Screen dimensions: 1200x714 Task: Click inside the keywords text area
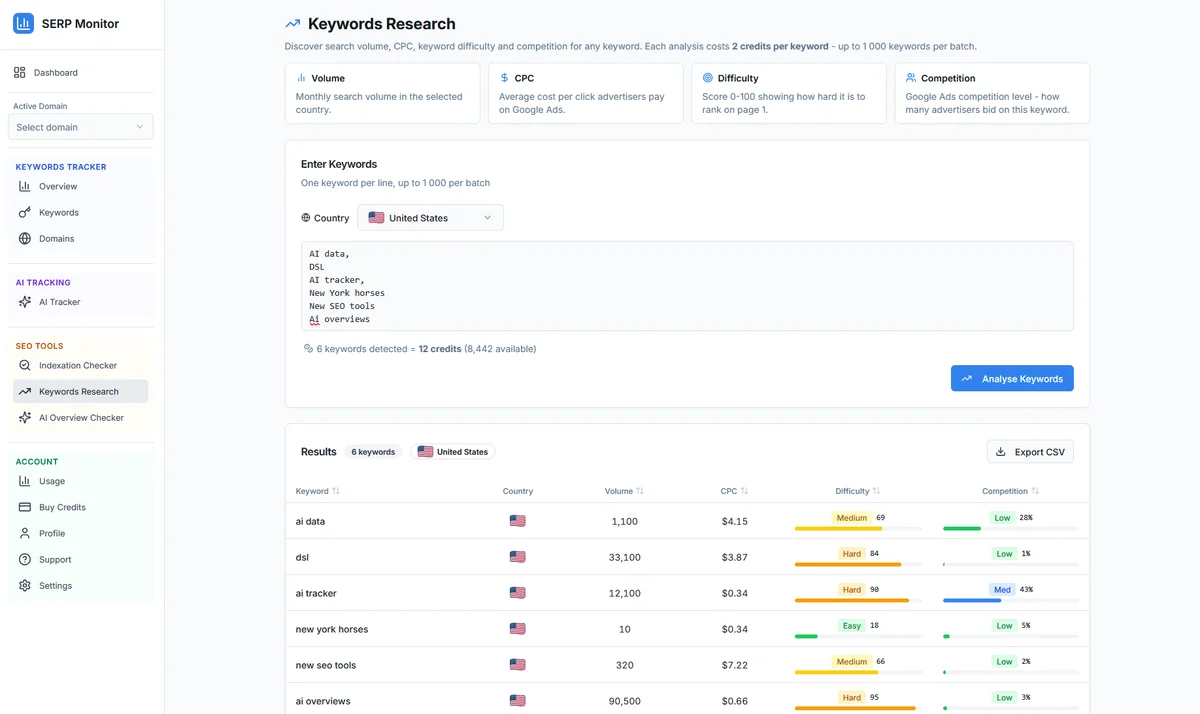[687, 286]
